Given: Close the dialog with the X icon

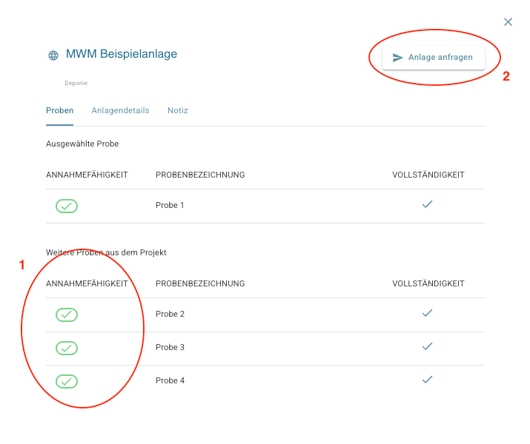Looking at the screenshot, I should (x=508, y=22).
